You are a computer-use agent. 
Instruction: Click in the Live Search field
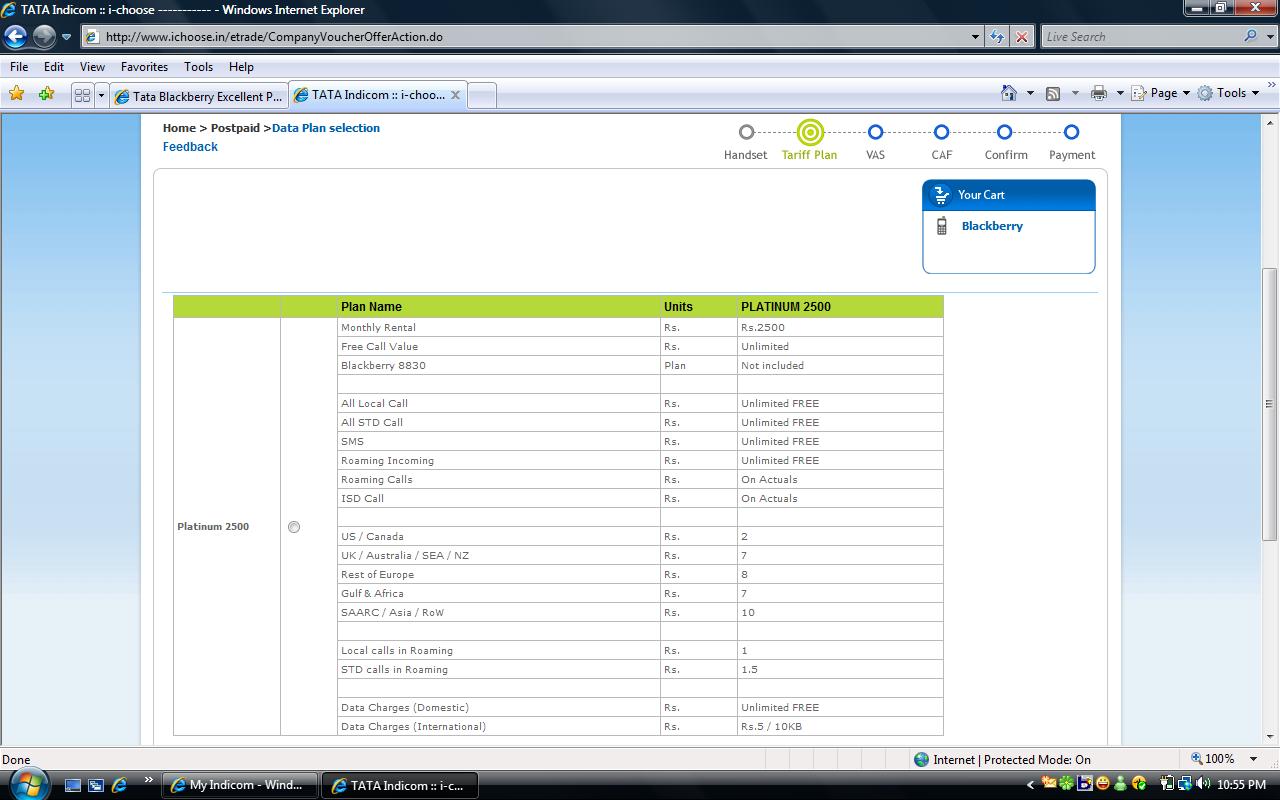(1140, 37)
